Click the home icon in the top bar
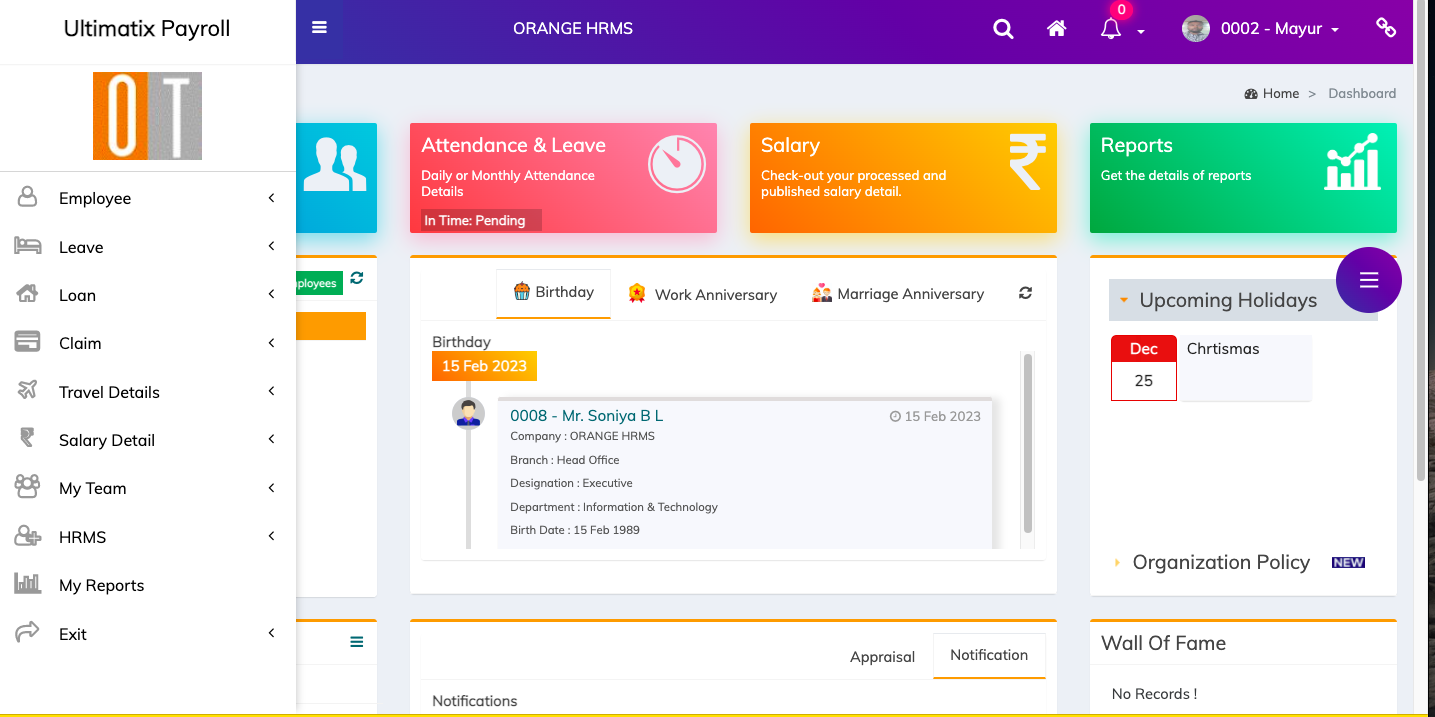The width and height of the screenshot is (1435, 717). (x=1056, y=28)
